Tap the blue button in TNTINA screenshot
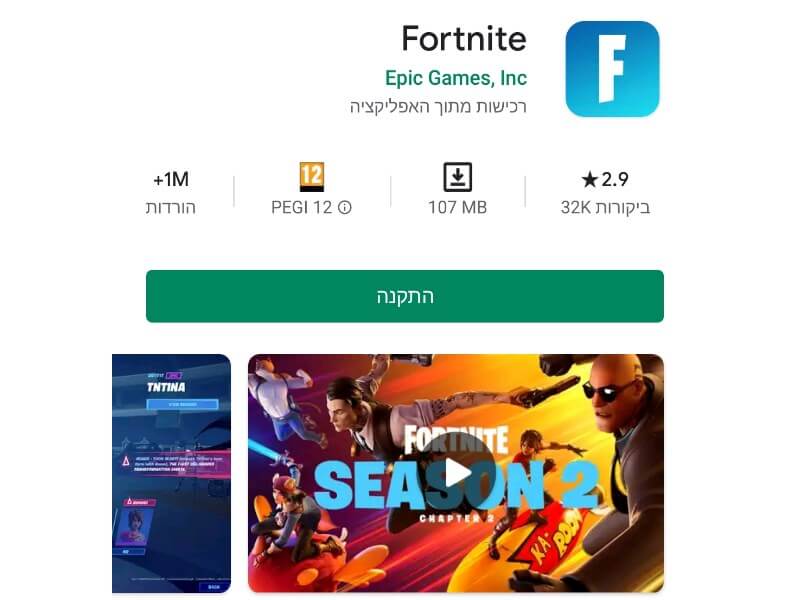 183,405
